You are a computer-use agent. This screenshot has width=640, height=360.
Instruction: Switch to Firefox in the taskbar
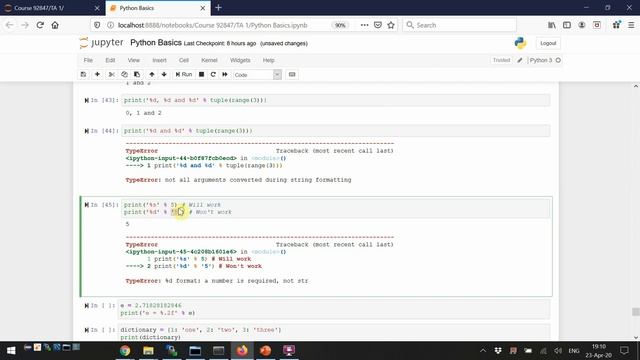[x=242, y=350]
